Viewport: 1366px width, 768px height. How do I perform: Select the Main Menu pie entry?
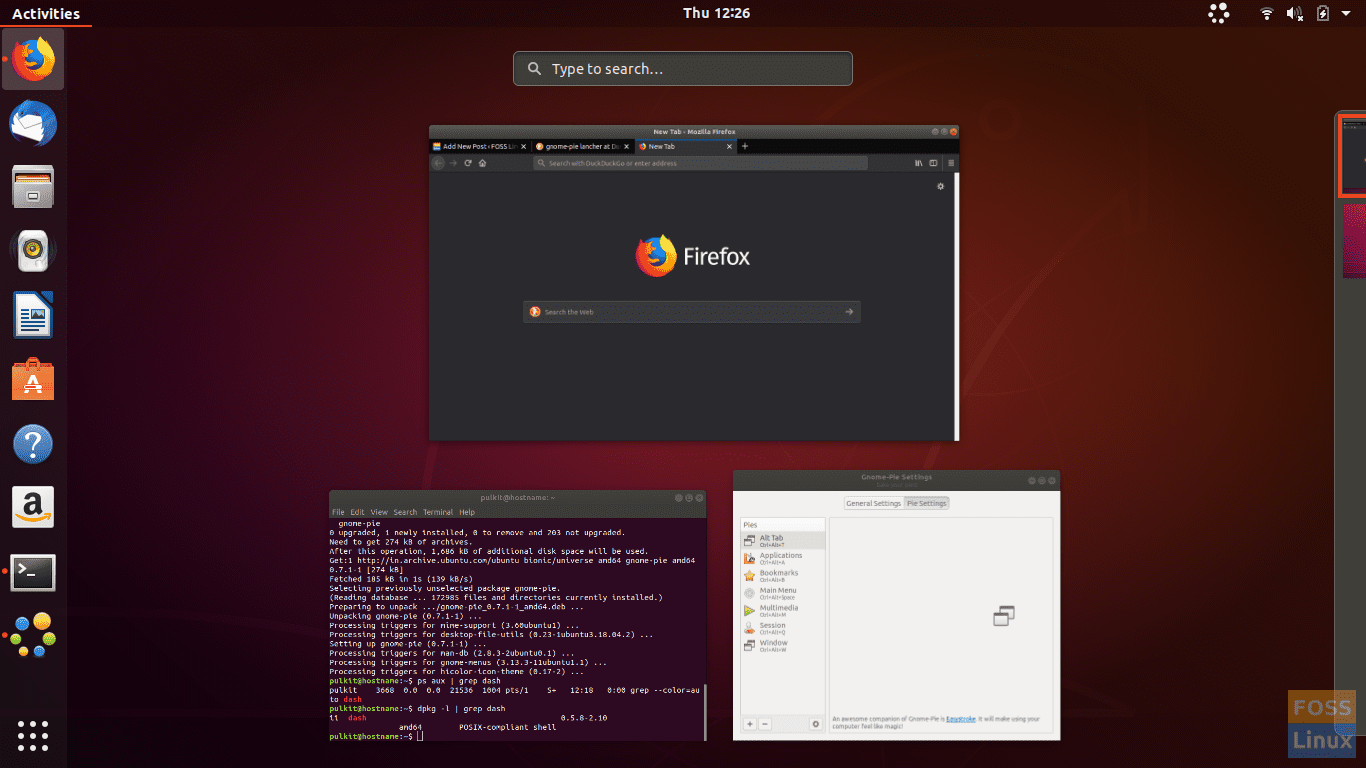[x=779, y=590]
